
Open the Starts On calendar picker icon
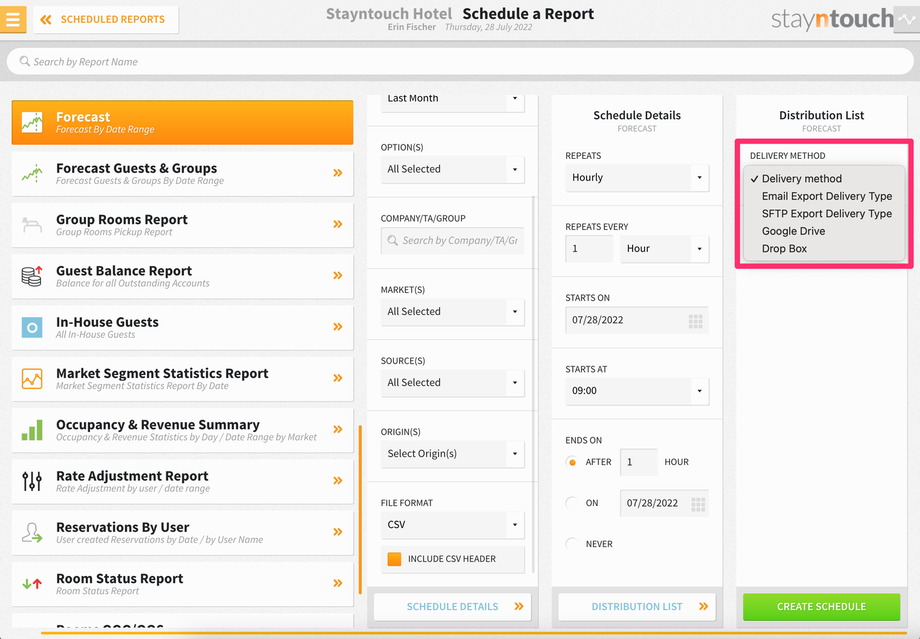[x=695, y=321]
